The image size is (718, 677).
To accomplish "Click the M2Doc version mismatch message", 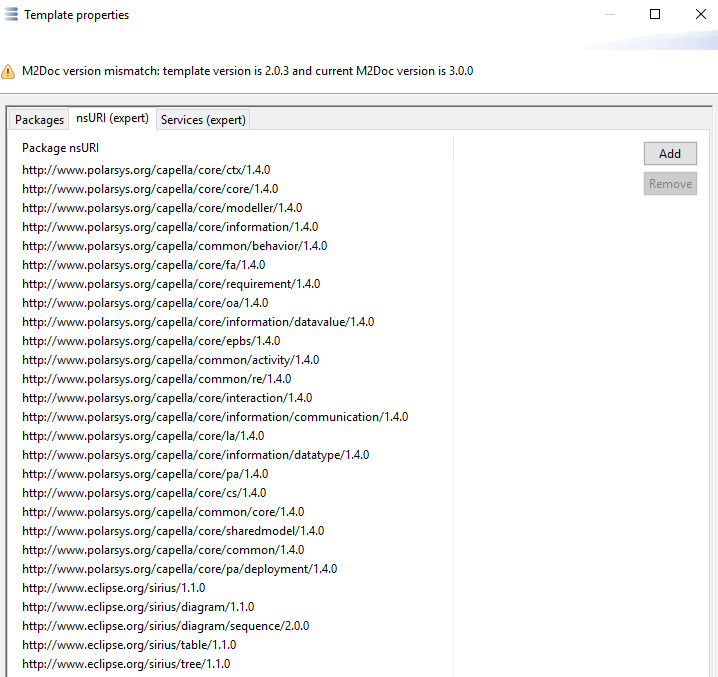I will (x=247, y=71).
